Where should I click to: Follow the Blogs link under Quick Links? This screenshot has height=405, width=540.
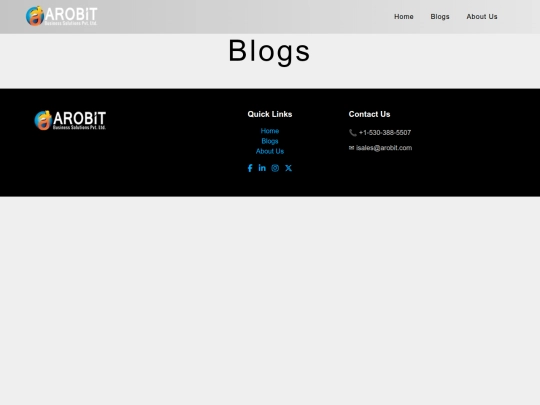point(270,141)
